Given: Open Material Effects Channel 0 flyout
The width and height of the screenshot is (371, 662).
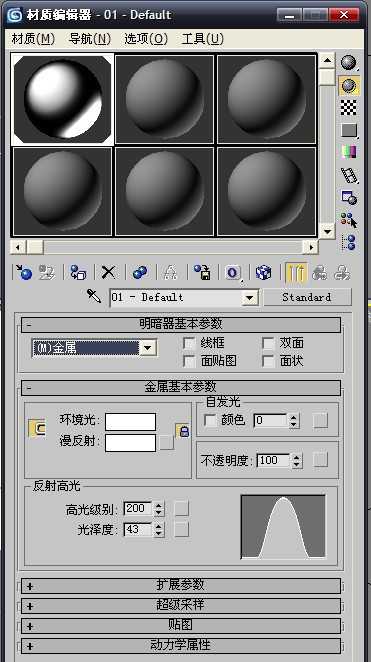Looking at the screenshot, I should (x=233, y=273).
